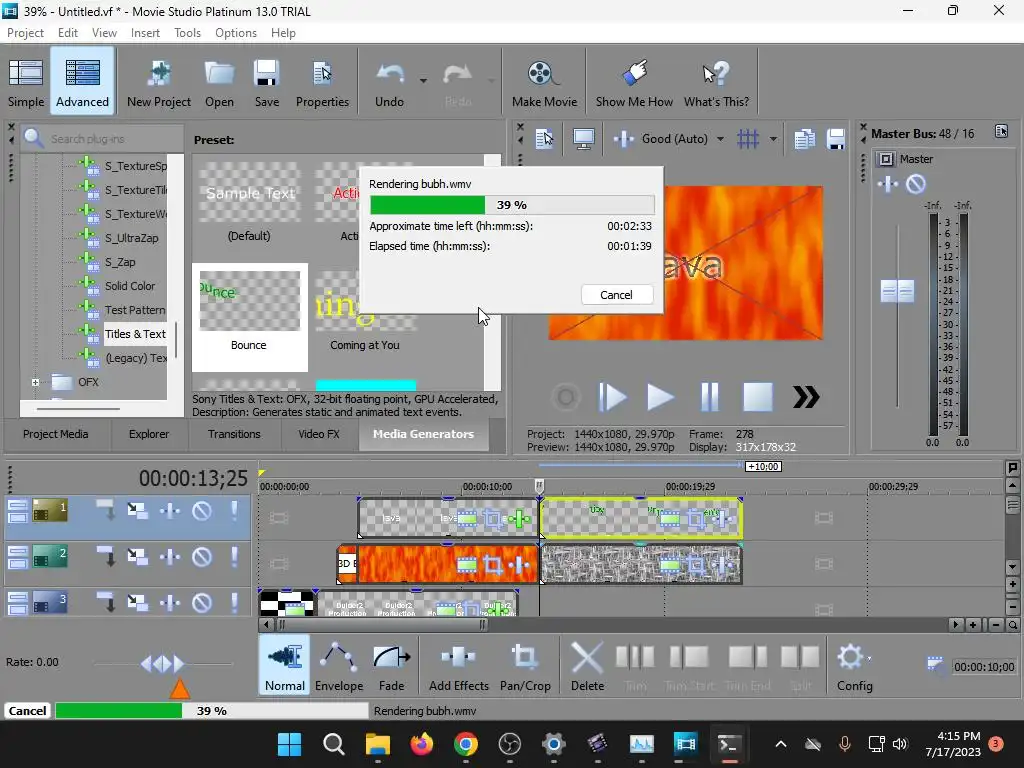
Task: Solo video track 1
Action: 234,510
